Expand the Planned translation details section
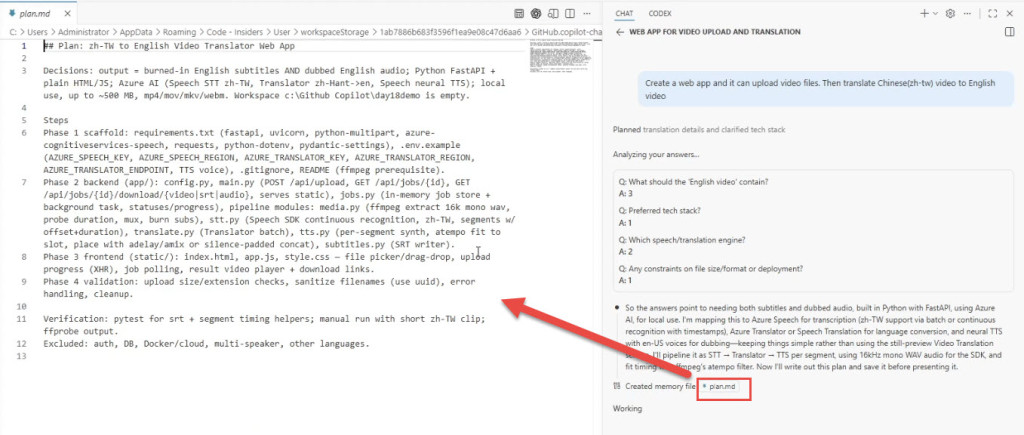 pyautogui.click(x=699, y=130)
